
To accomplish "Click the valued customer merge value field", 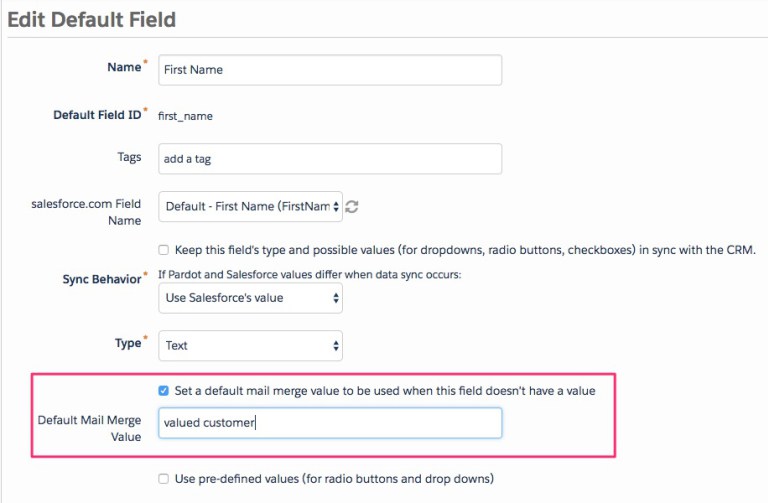I will coord(330,423).
